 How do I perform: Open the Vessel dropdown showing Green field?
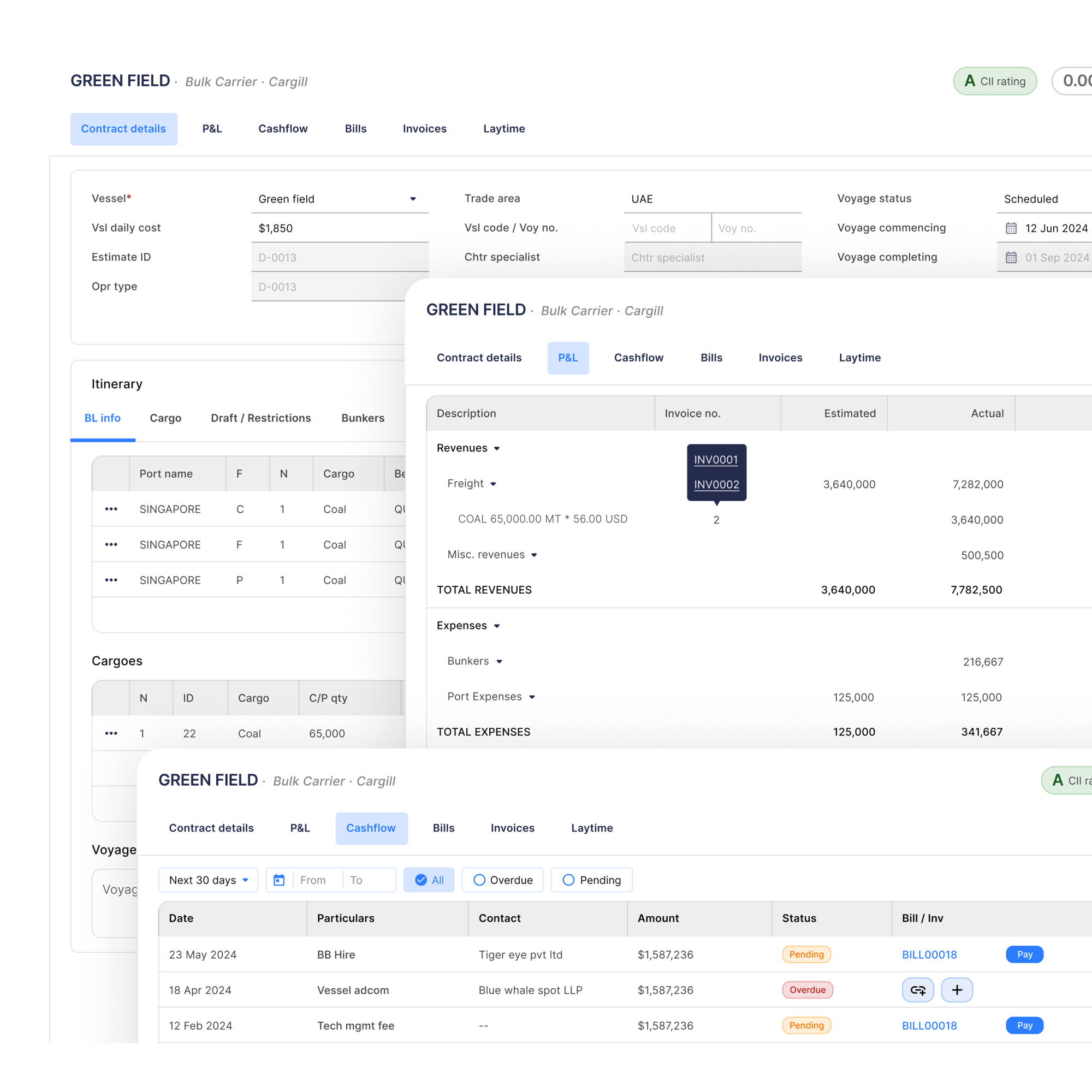click(340, 199)
